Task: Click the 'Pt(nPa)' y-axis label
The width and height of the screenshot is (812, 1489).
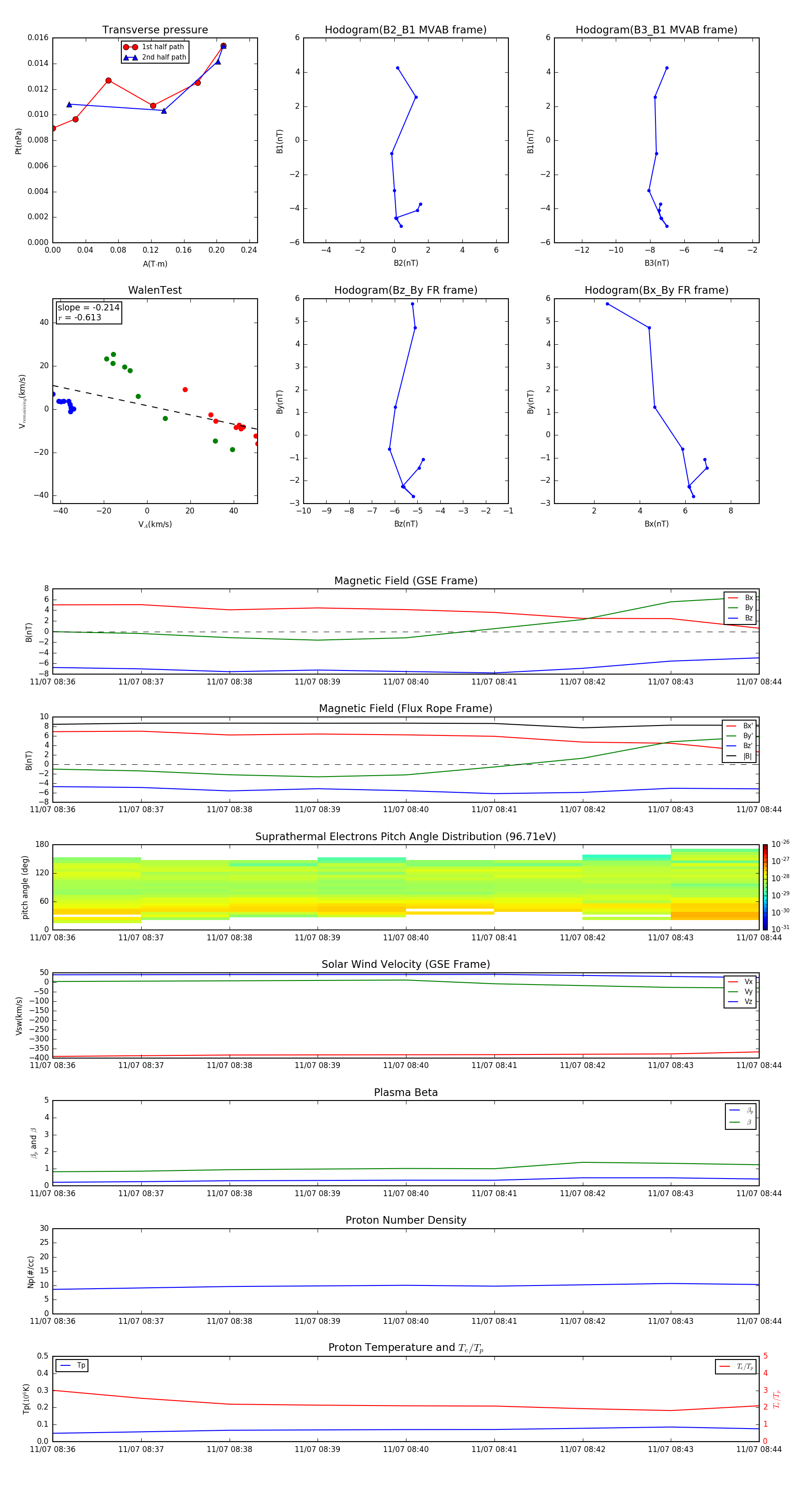Action: click(x=18, y=141)
